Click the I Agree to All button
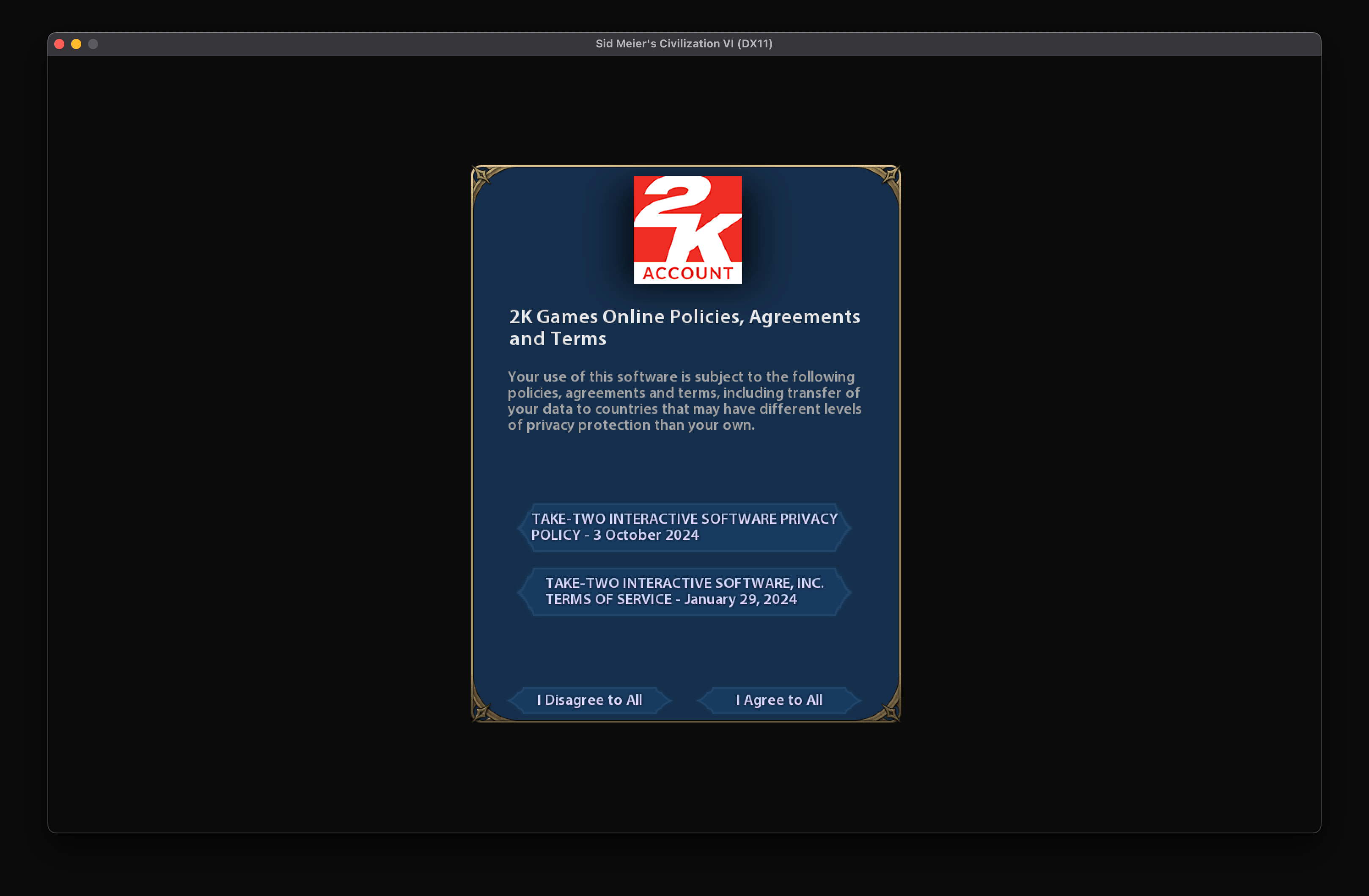Image resolution: width=1369 pixels, height=896 pixels. (x=779, y=700)
